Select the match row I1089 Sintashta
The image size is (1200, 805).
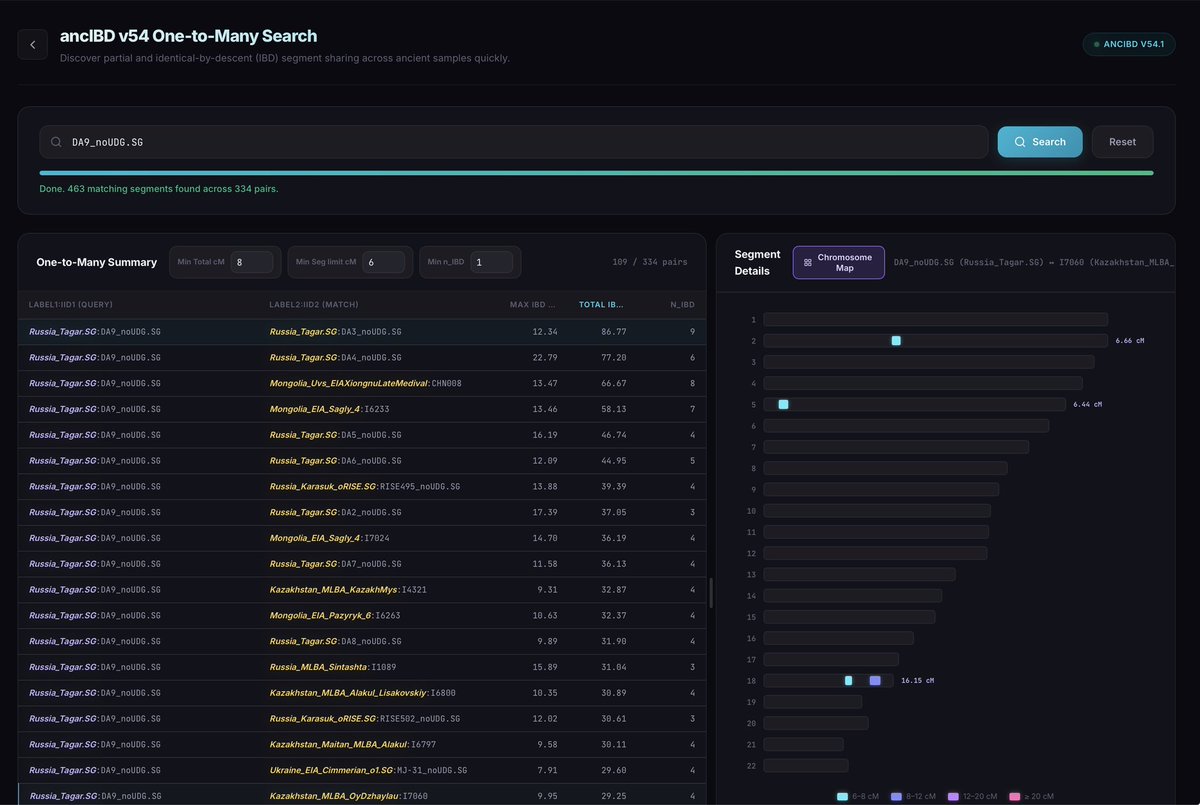(x=362, y=667)
